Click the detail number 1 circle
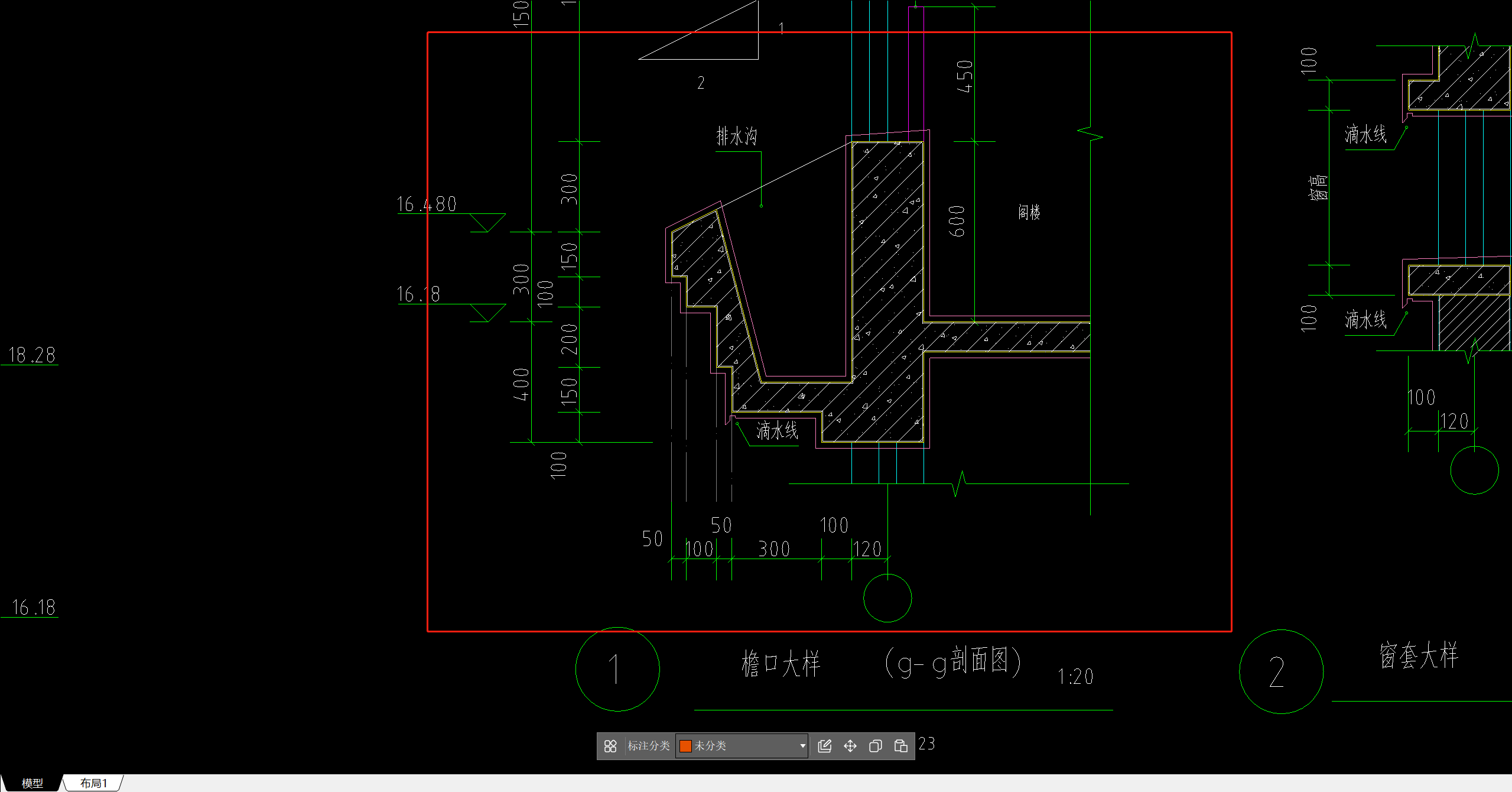This screenshot has height=792, width=1512. pos(617,669)
